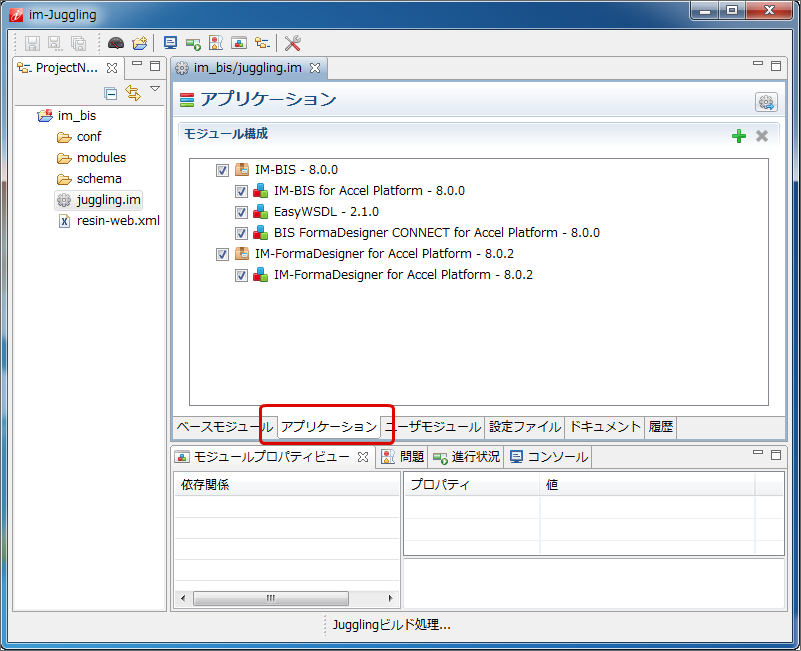The width and height of the screenshot is (801, 651).
Task: Add a module with the green plus
Action: [x=739, y=136]
